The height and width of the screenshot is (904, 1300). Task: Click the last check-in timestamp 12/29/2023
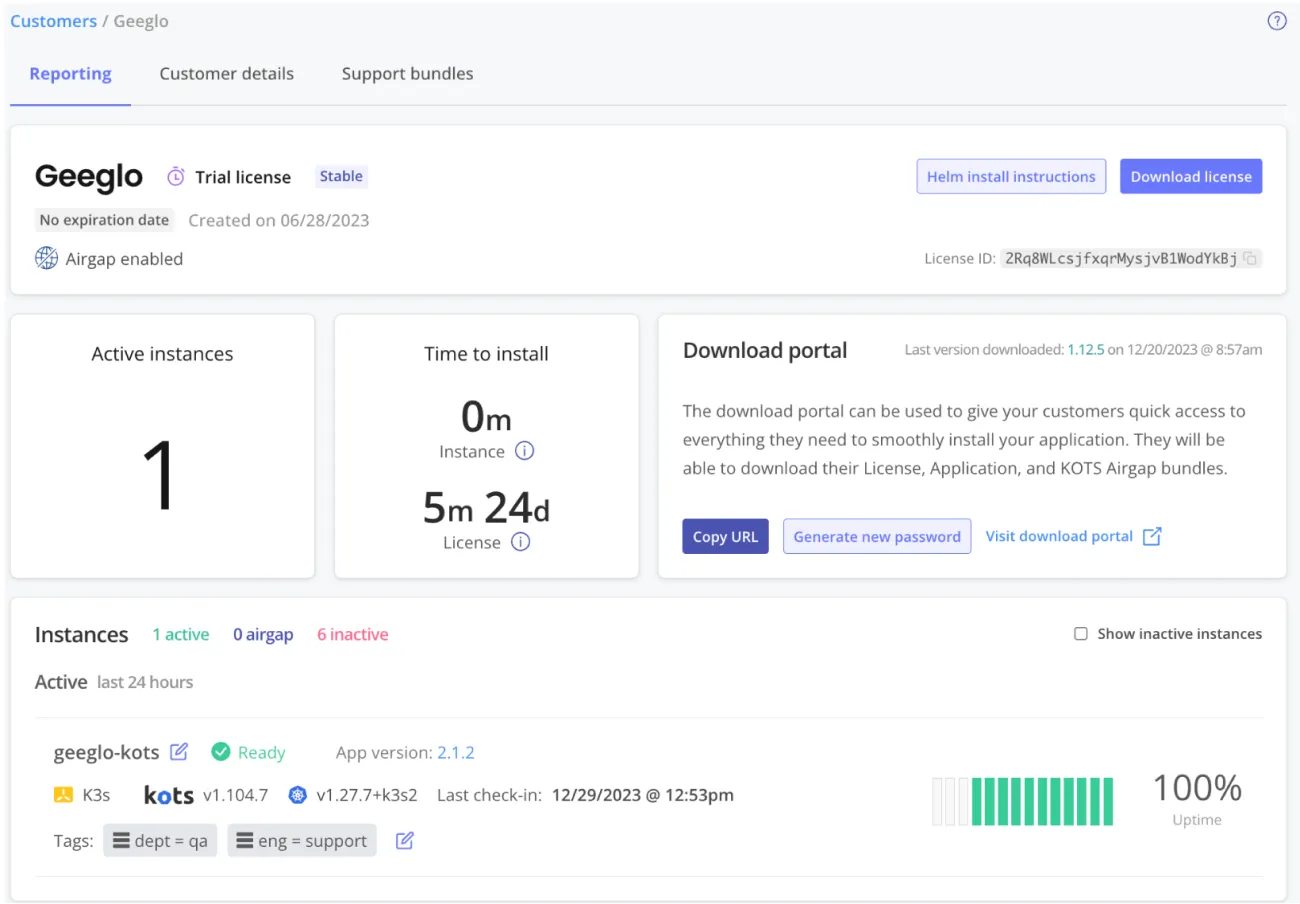pos(643,795)
